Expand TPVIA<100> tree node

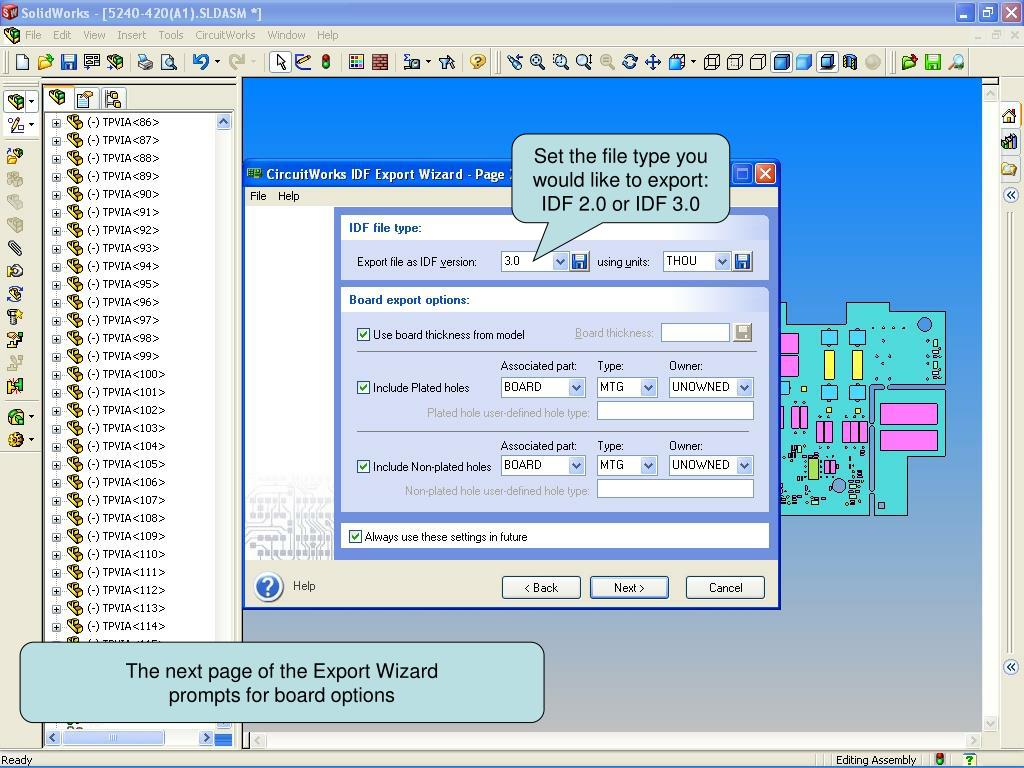(56, 375)
